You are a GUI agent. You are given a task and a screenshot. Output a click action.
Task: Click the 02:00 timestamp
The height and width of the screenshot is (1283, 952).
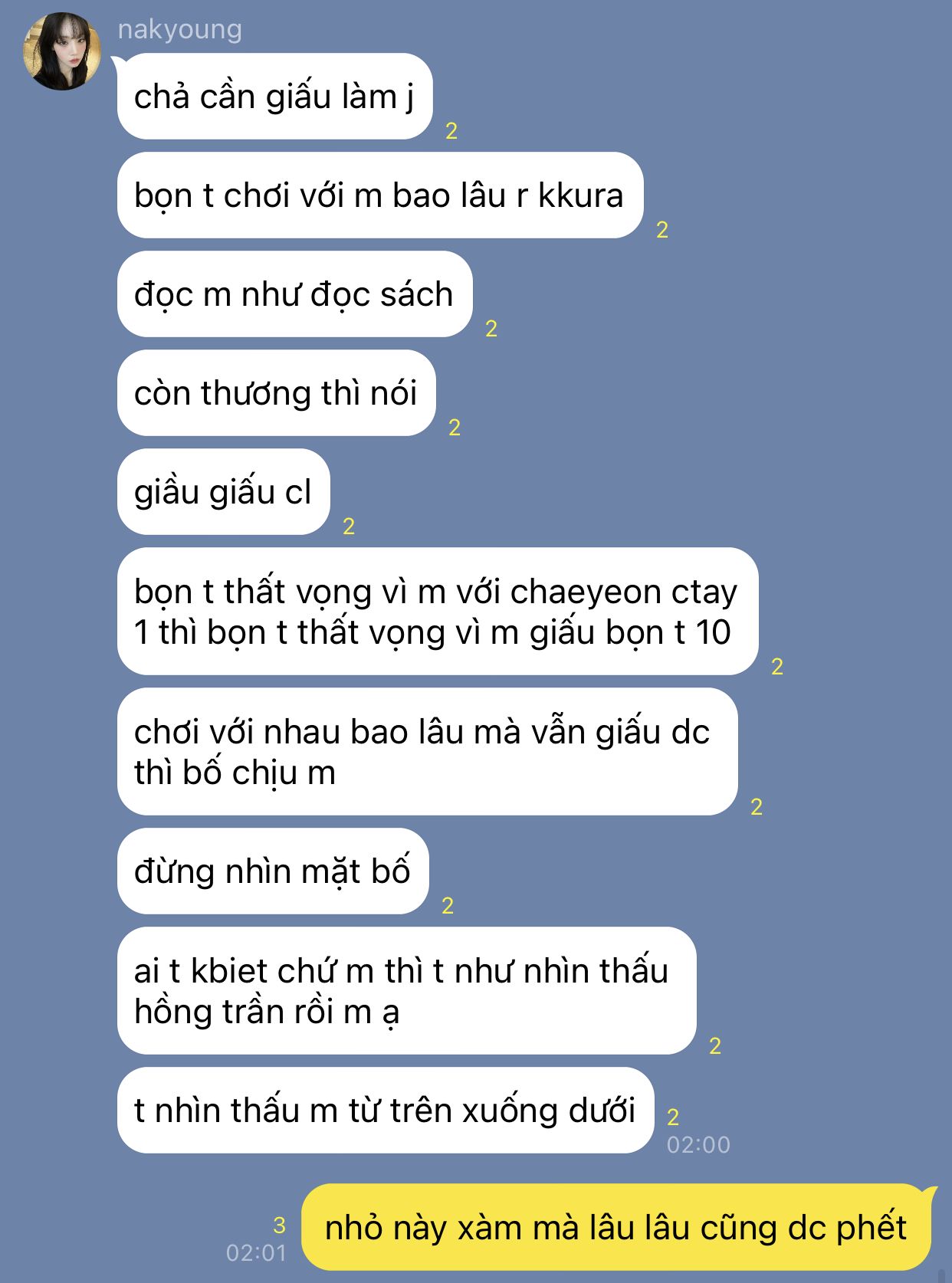point(698,1144)
